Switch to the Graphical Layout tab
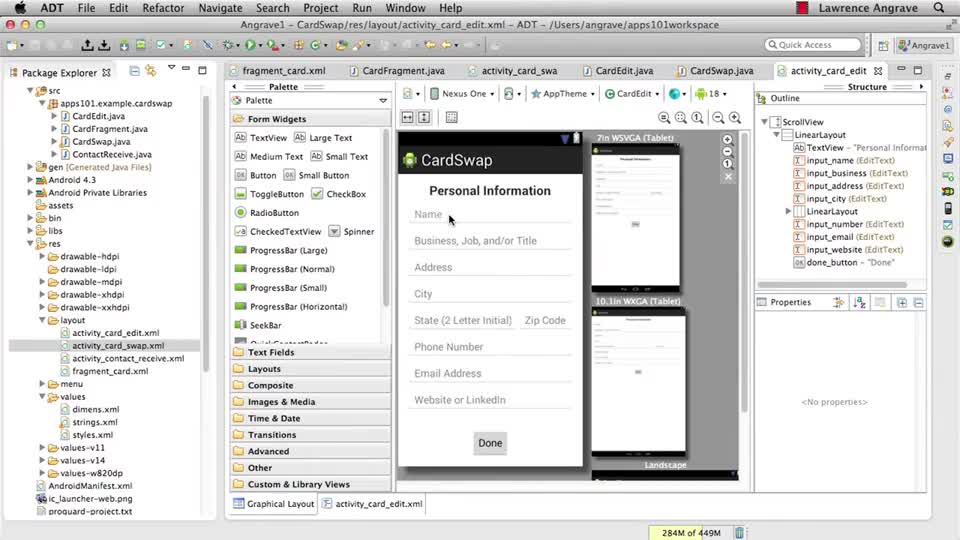 pos(274,504)
